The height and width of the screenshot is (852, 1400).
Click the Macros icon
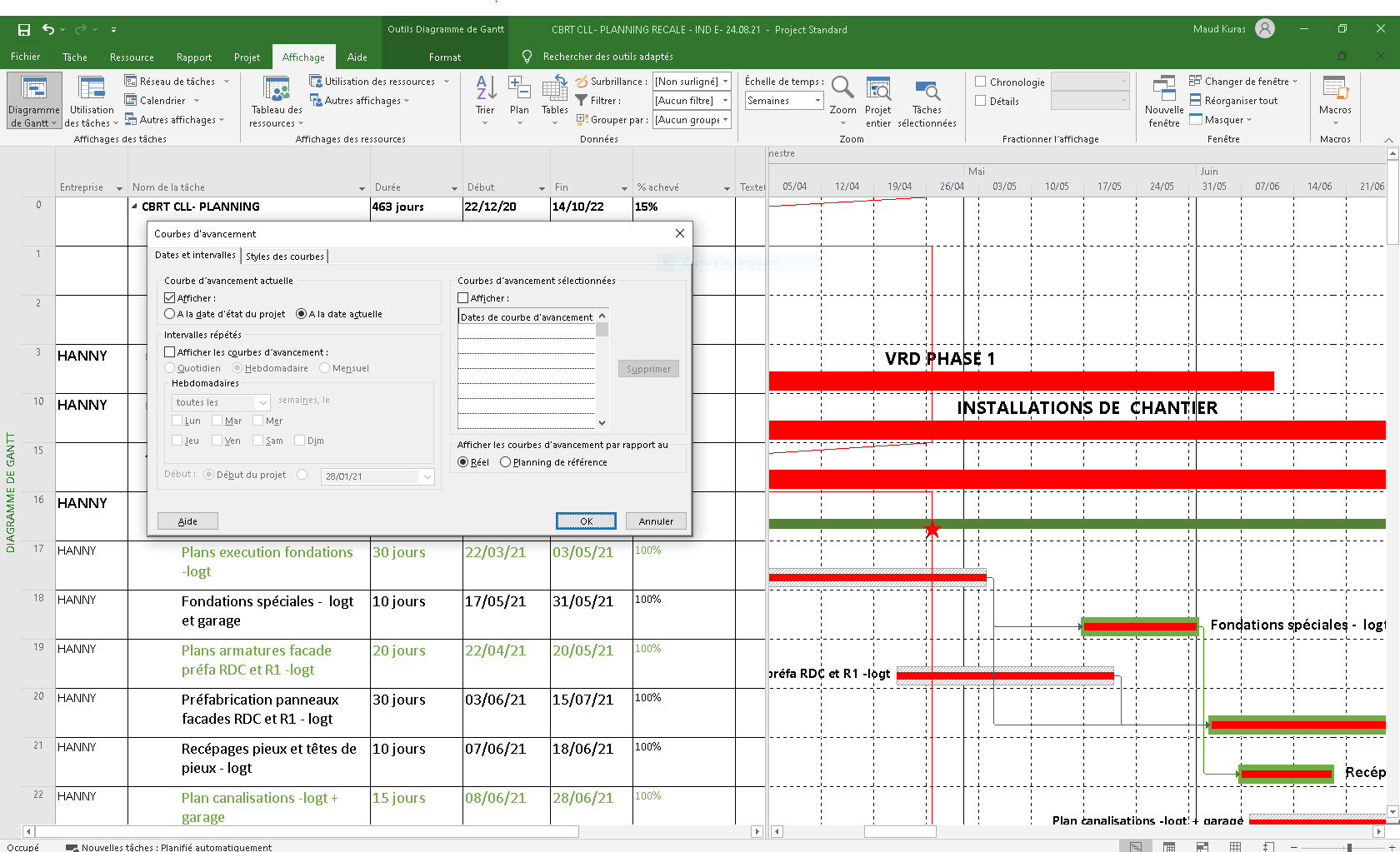coord(1335,88)
